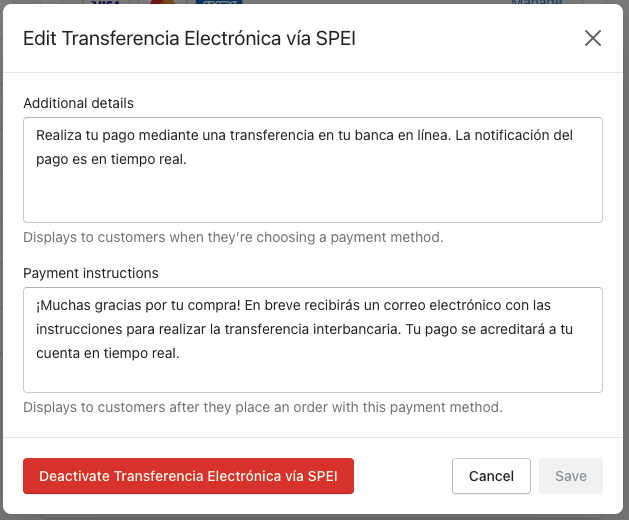Click the partially hidden American Express icon
This screenshot has height=520, width=629.
click(219, 2)
